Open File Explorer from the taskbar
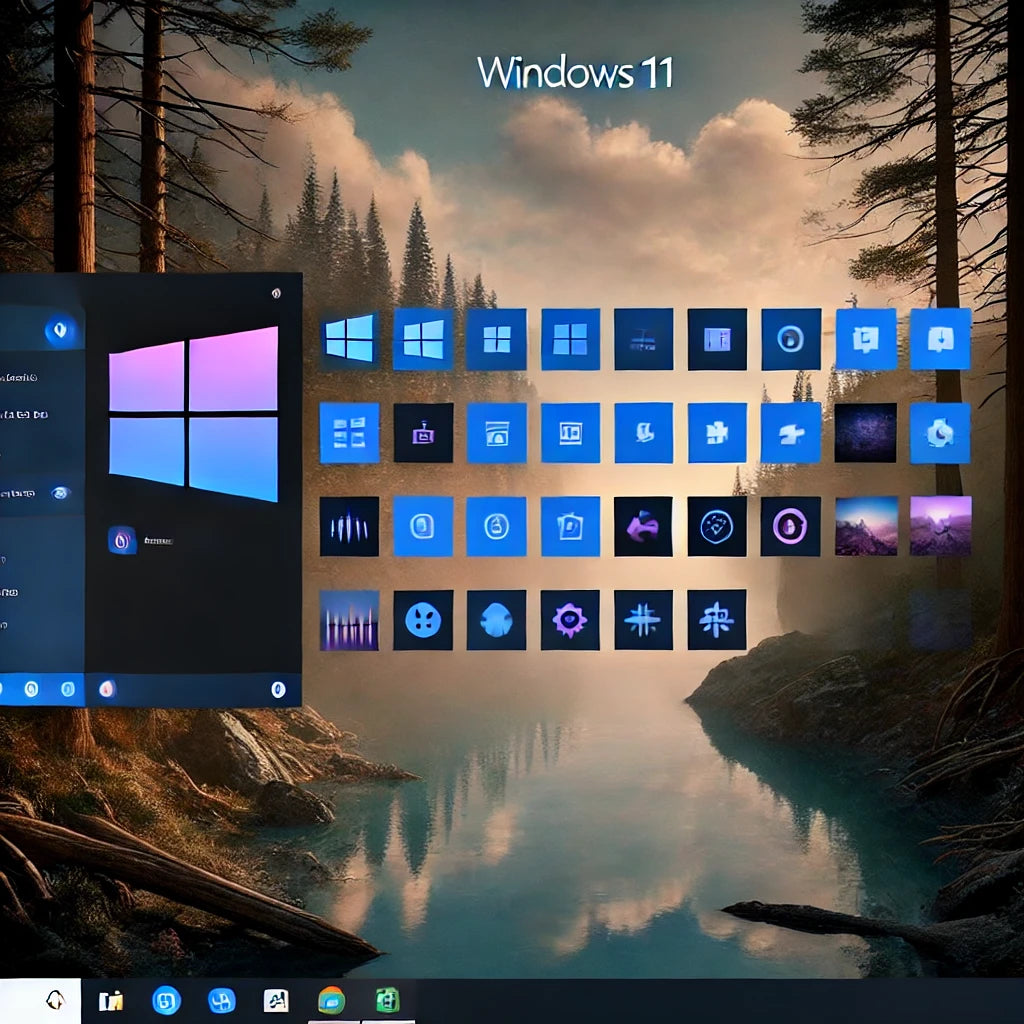 pyautogui.click(x=111, y=1000)
